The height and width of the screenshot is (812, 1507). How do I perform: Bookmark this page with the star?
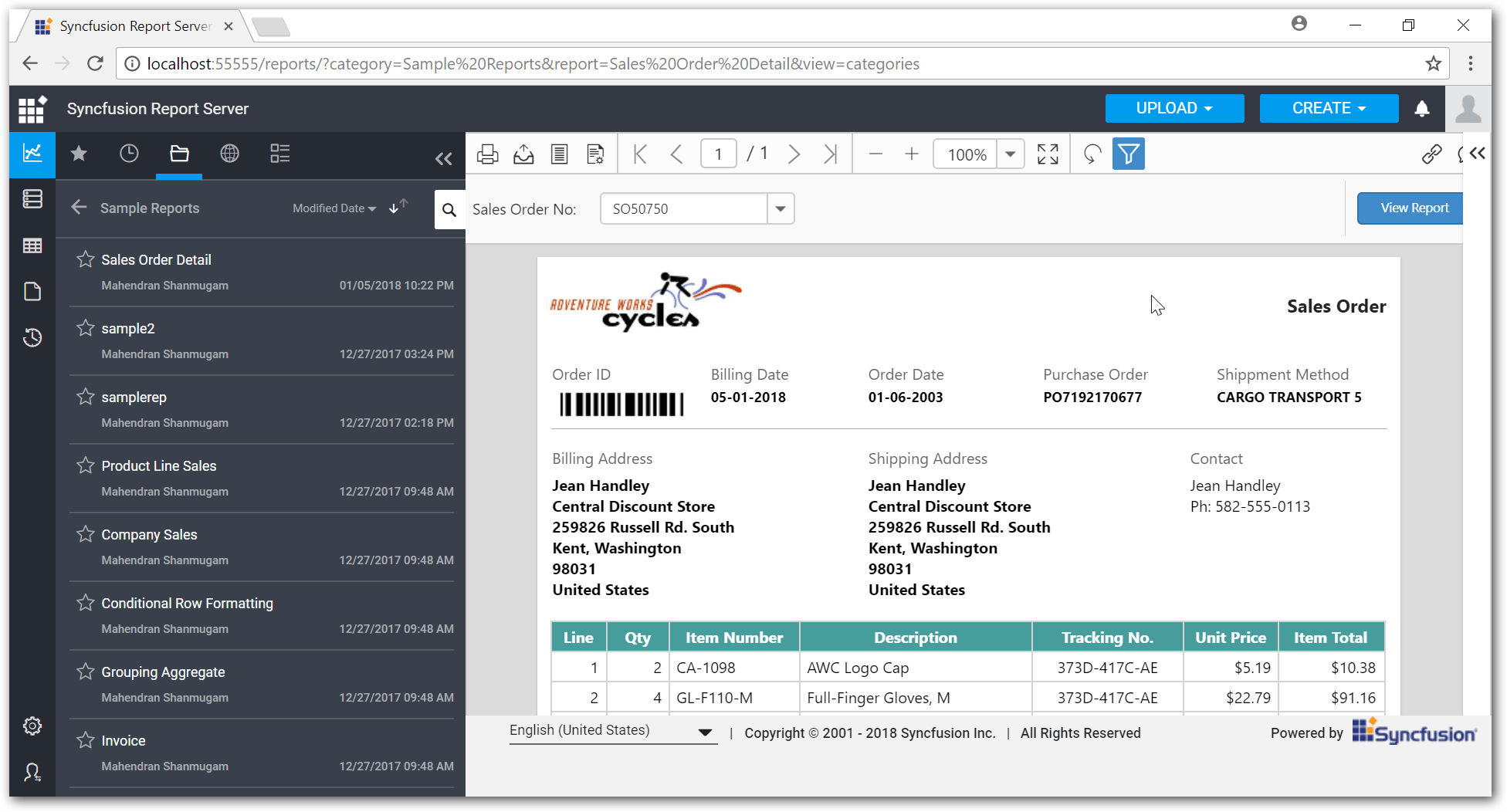click(1434, 63)
